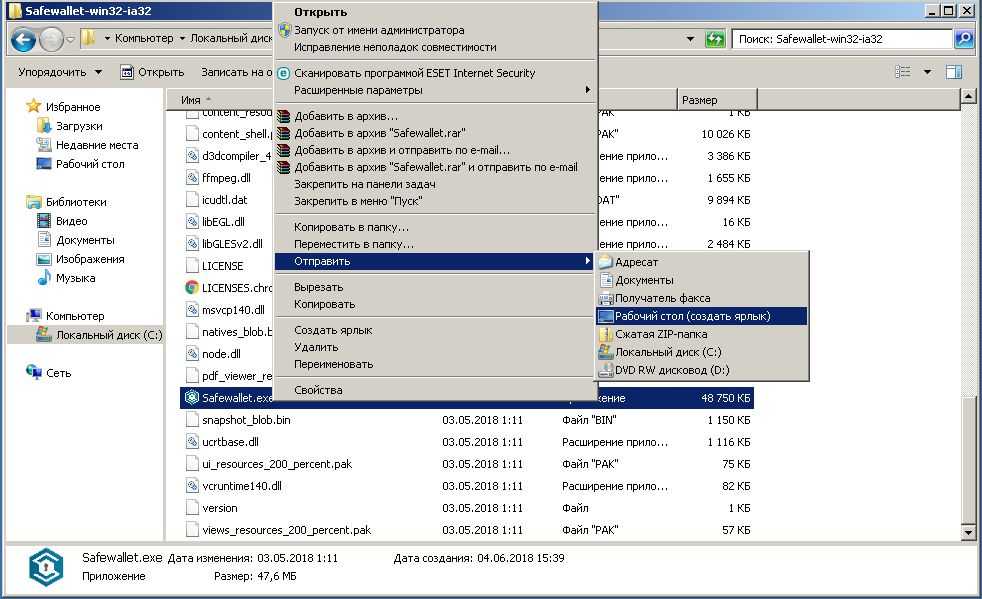Click Удалить in context menu
The image size is (982, 599).
click(x=435, y=346)
